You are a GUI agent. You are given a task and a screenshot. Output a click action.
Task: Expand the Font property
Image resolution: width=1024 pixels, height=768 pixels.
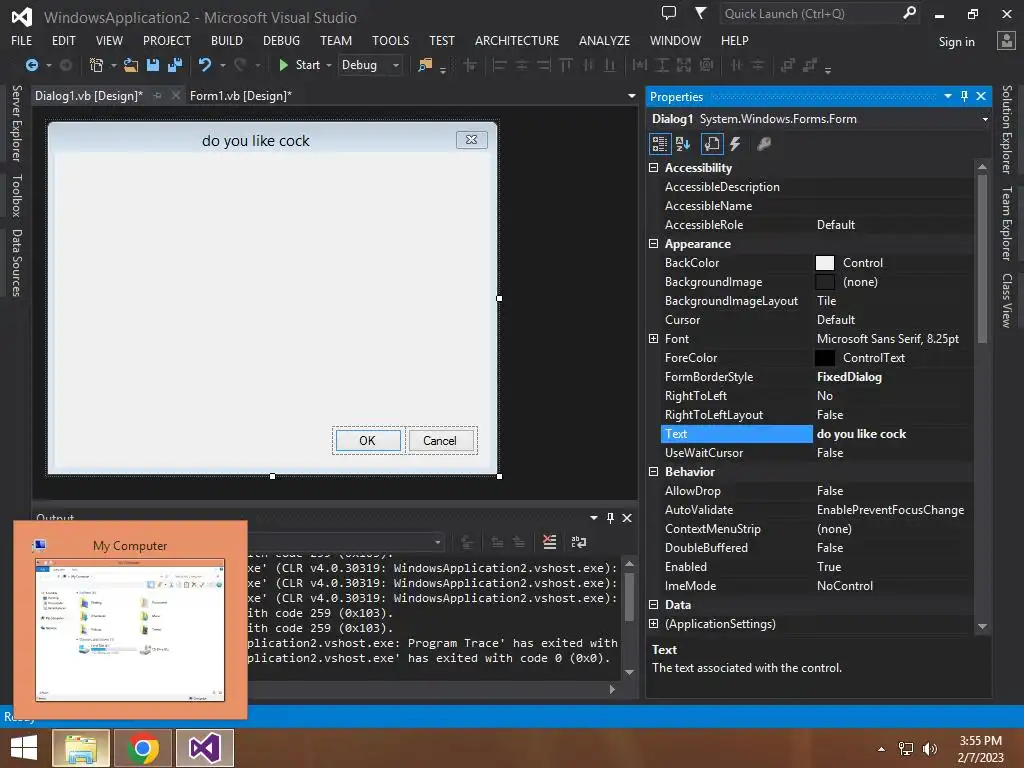click(653, 338)
